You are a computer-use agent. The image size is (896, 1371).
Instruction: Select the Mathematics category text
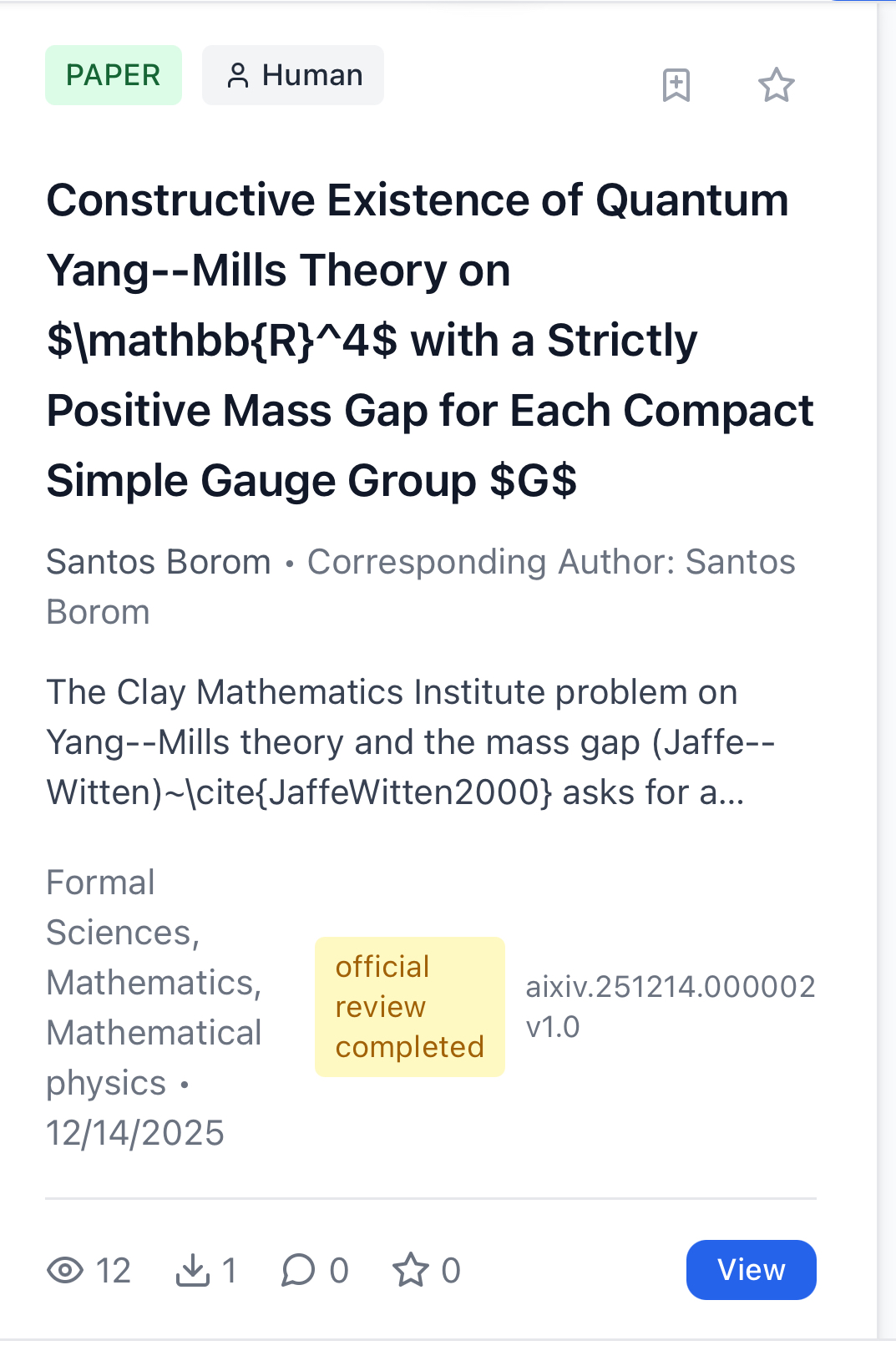(154, 983)
